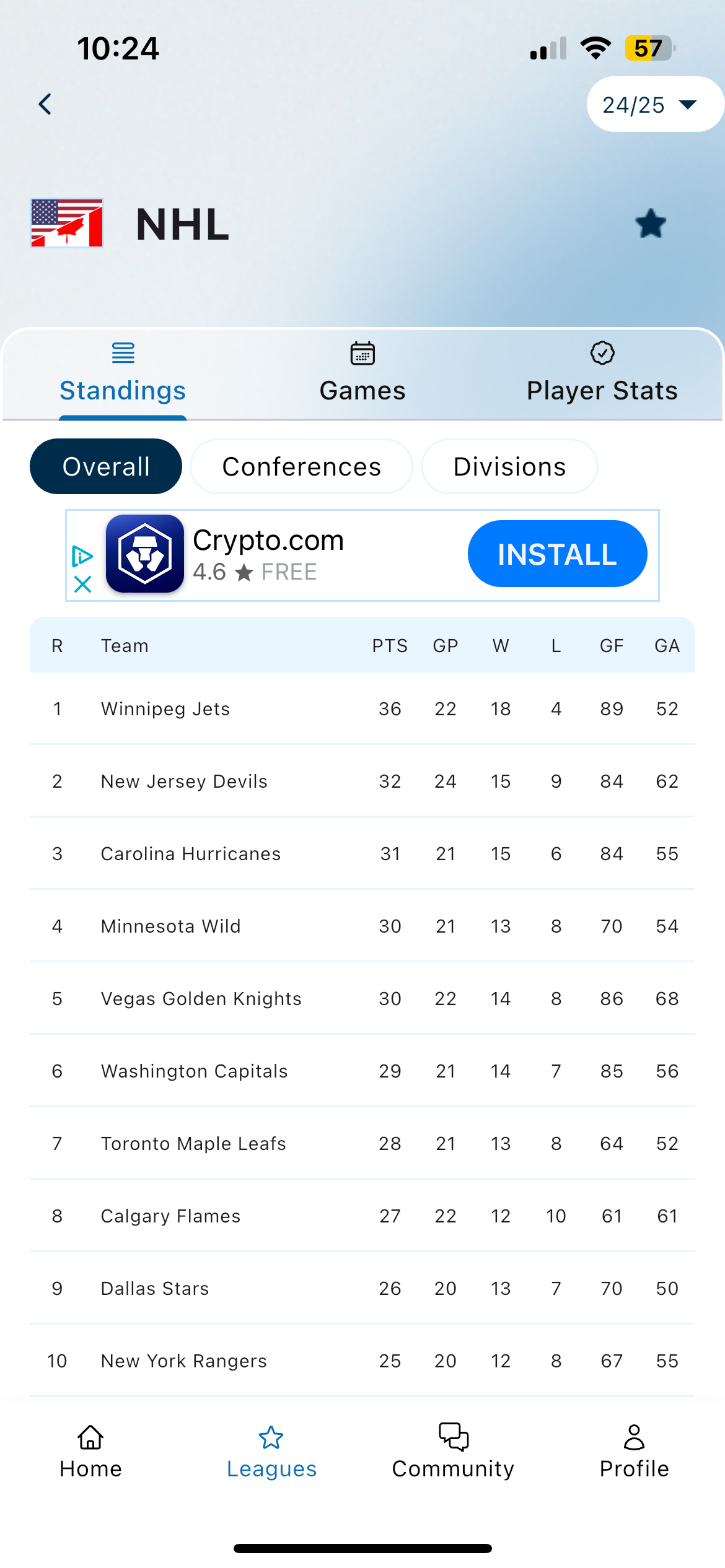Image resolution: width=725 pixels, height=1568 pixels.
Task: Open the 24/25 season dropdown
Action: (654, 104)
